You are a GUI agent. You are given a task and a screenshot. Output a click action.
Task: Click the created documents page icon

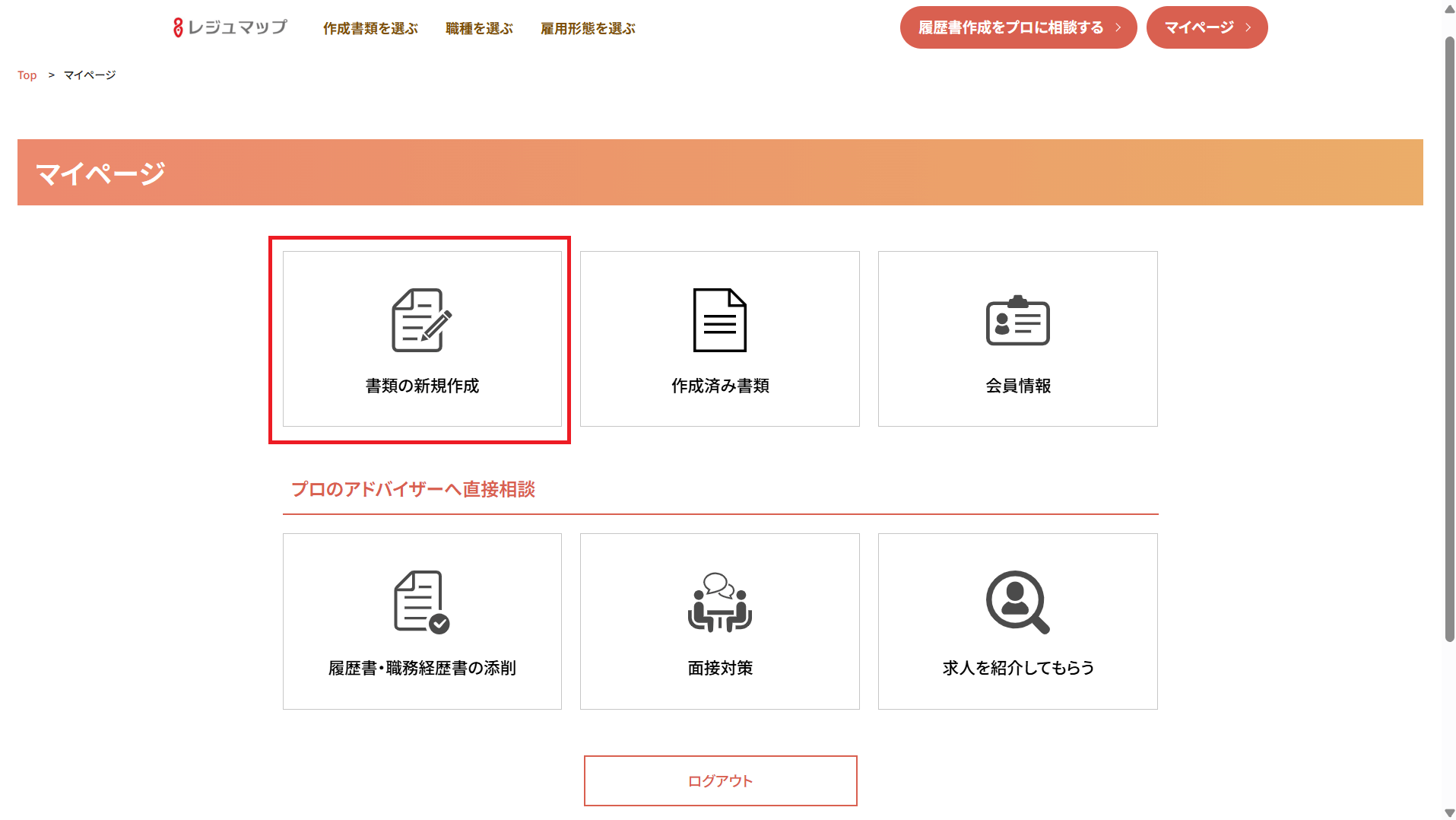coord(719,320)
